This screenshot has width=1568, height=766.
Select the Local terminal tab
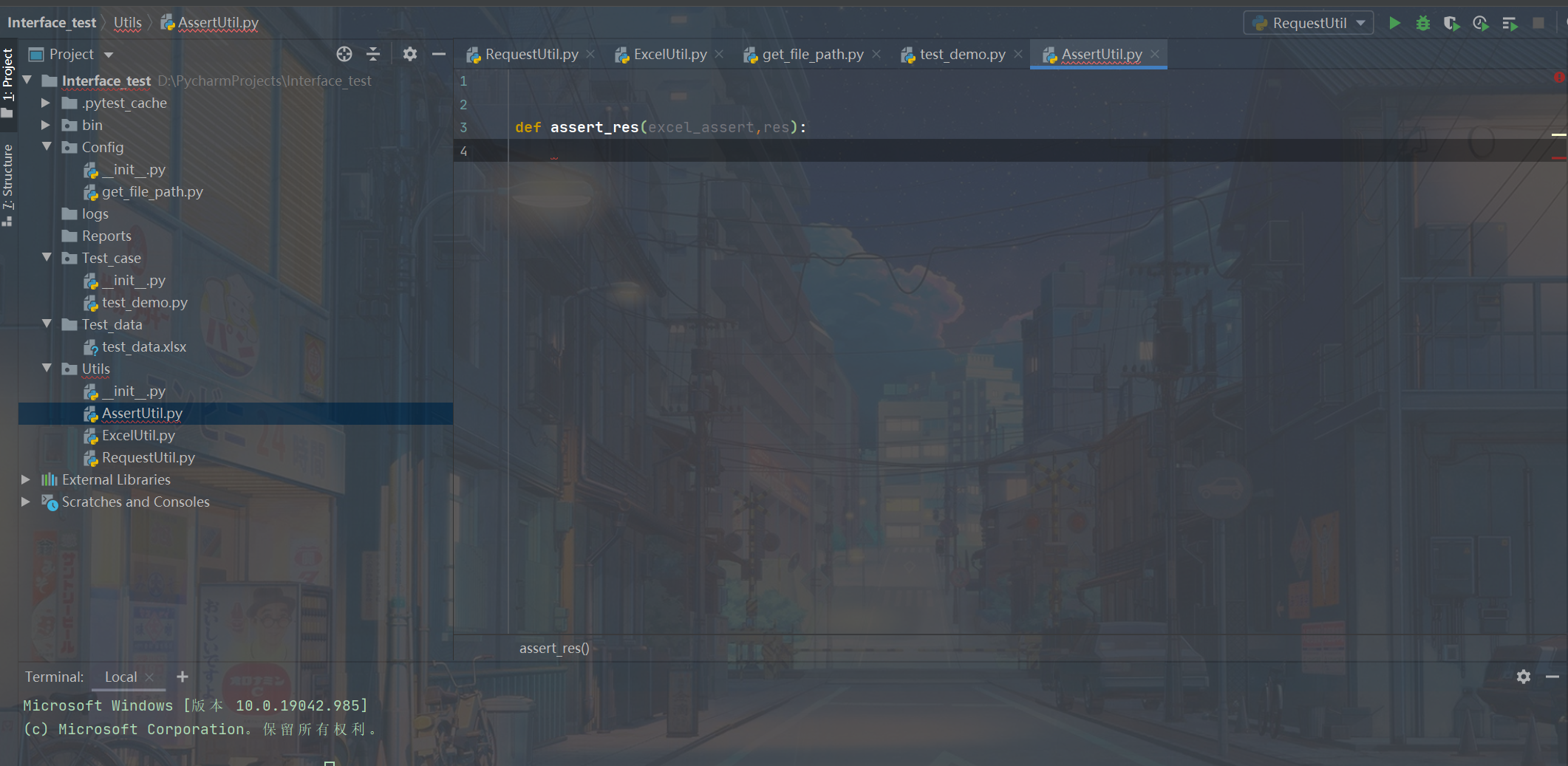click(x=120, y=677)
